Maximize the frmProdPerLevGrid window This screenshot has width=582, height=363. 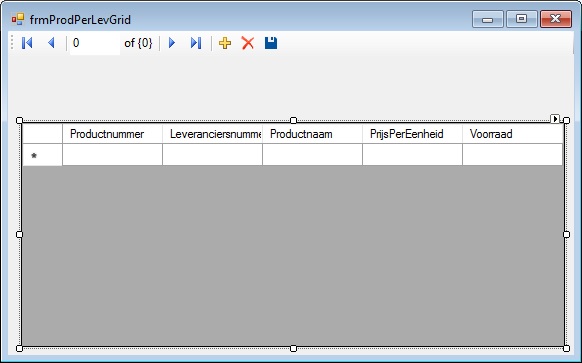click(521, 19)
